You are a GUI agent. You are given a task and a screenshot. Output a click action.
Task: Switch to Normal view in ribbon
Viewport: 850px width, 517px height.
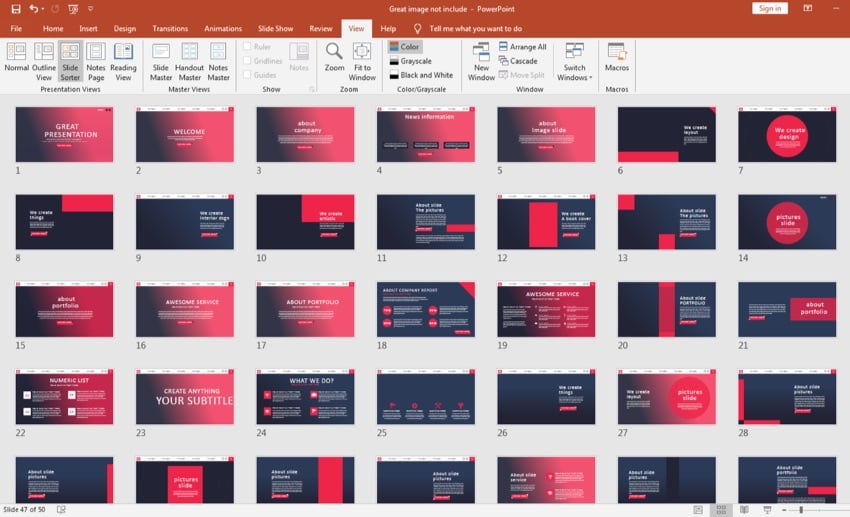pos(17,59)
